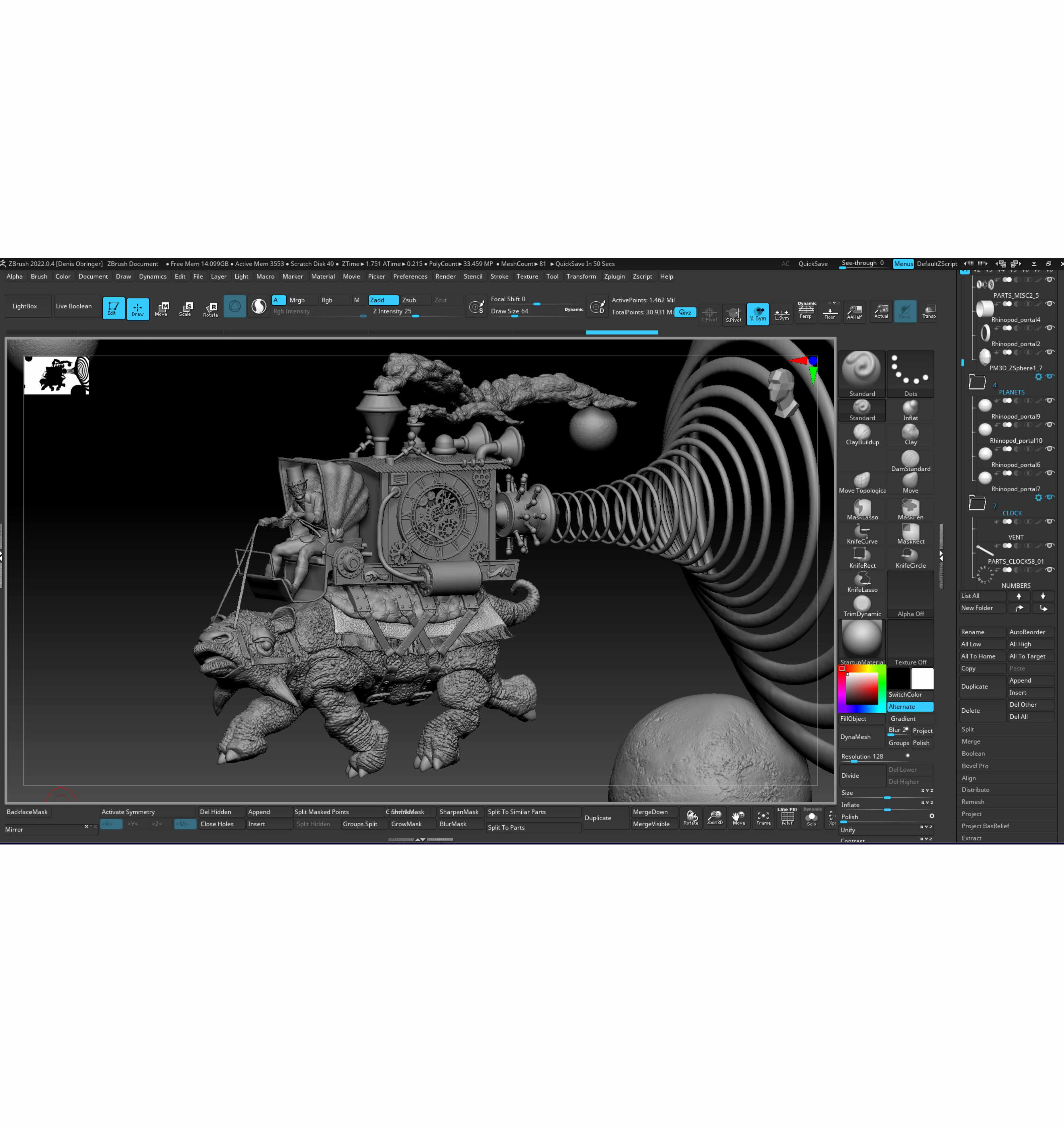Toggle the Ghost transparency button

[905, 311]
